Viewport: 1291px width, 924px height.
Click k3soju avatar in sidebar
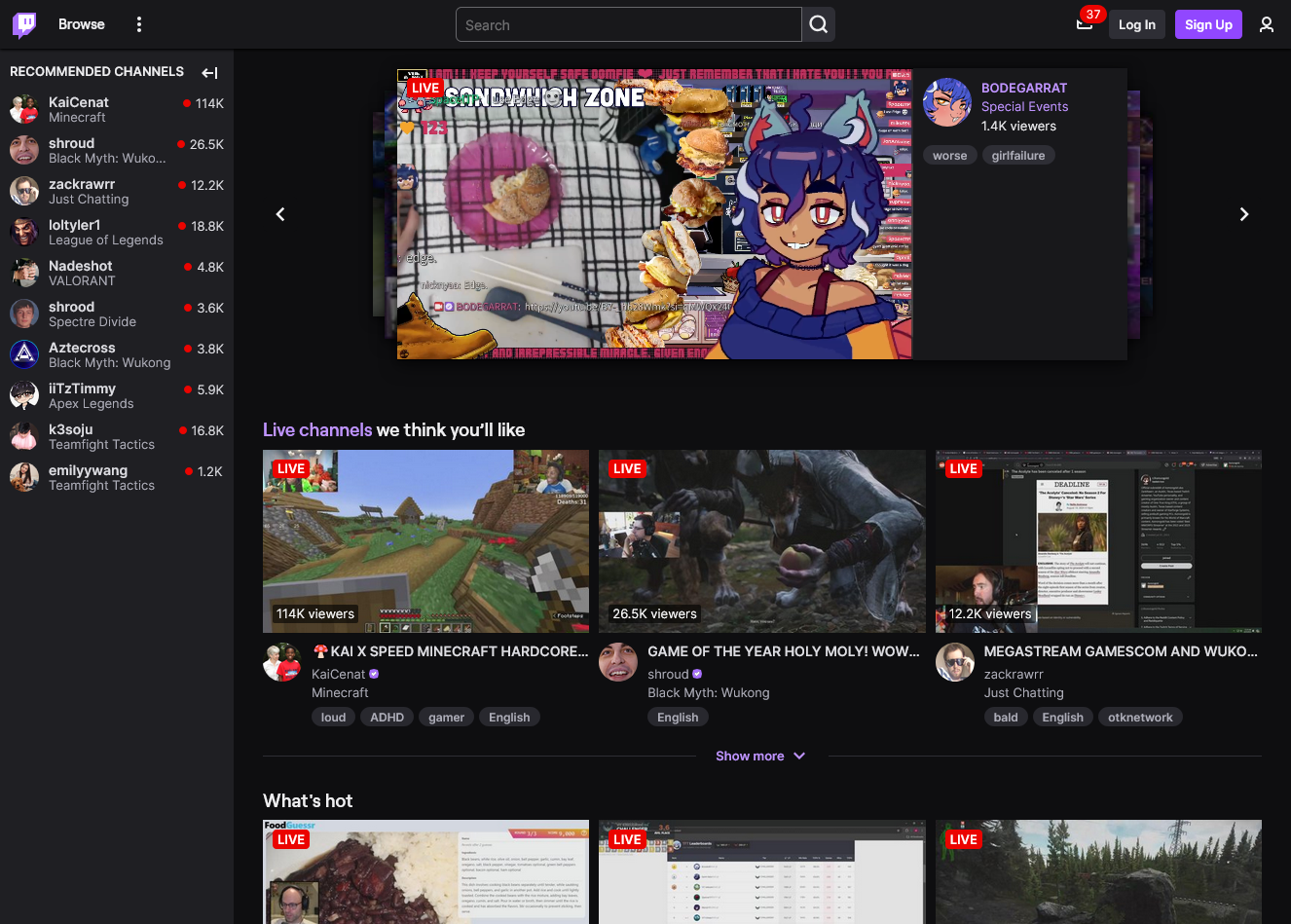24,436
